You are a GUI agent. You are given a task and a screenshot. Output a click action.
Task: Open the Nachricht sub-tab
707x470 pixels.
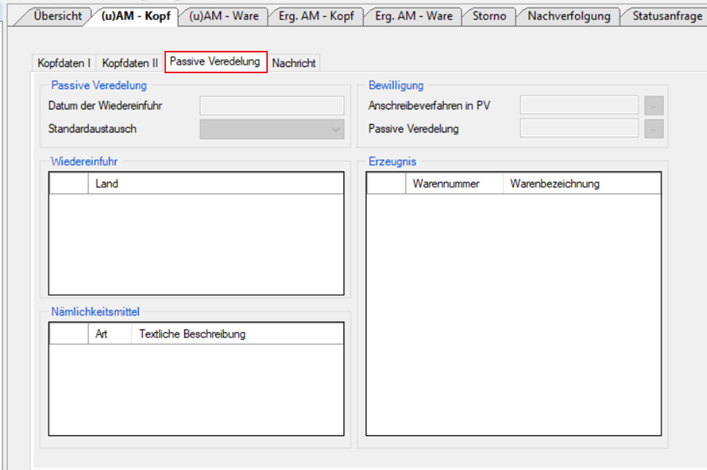click(294, 63)
